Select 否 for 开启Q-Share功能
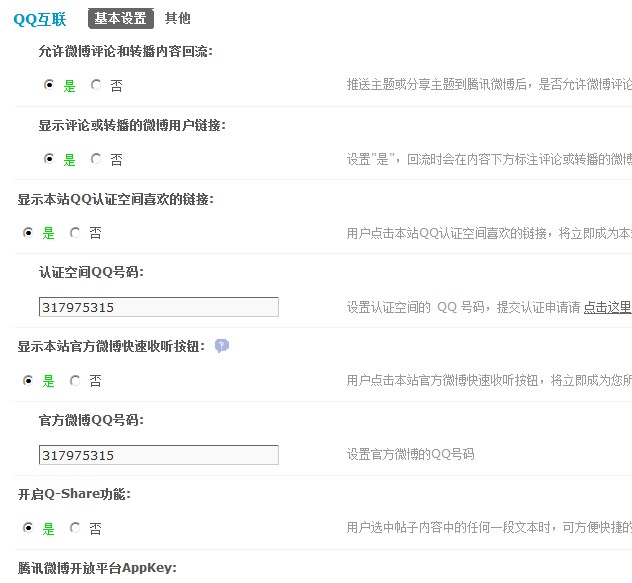 pos(75,528)
